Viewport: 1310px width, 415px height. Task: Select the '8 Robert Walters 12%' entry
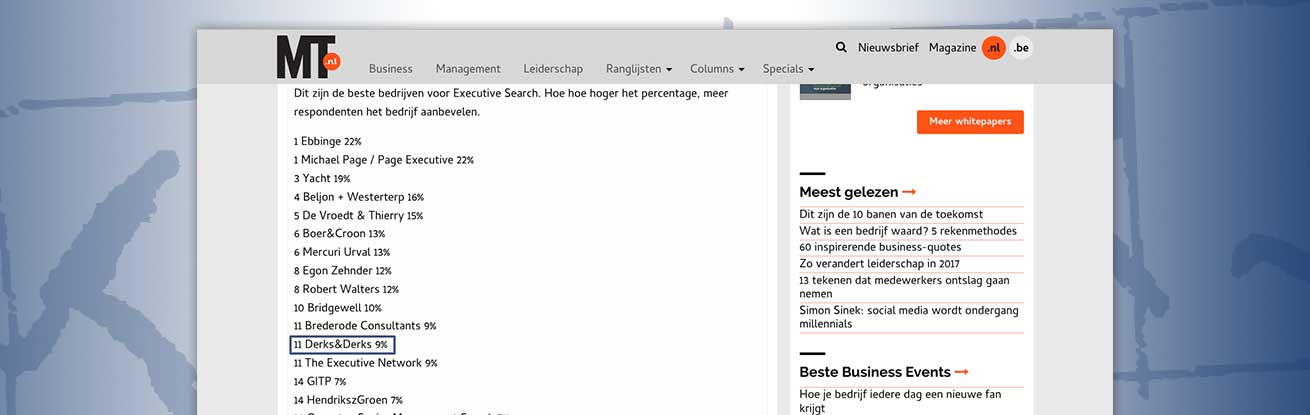(x=346, y=289)
